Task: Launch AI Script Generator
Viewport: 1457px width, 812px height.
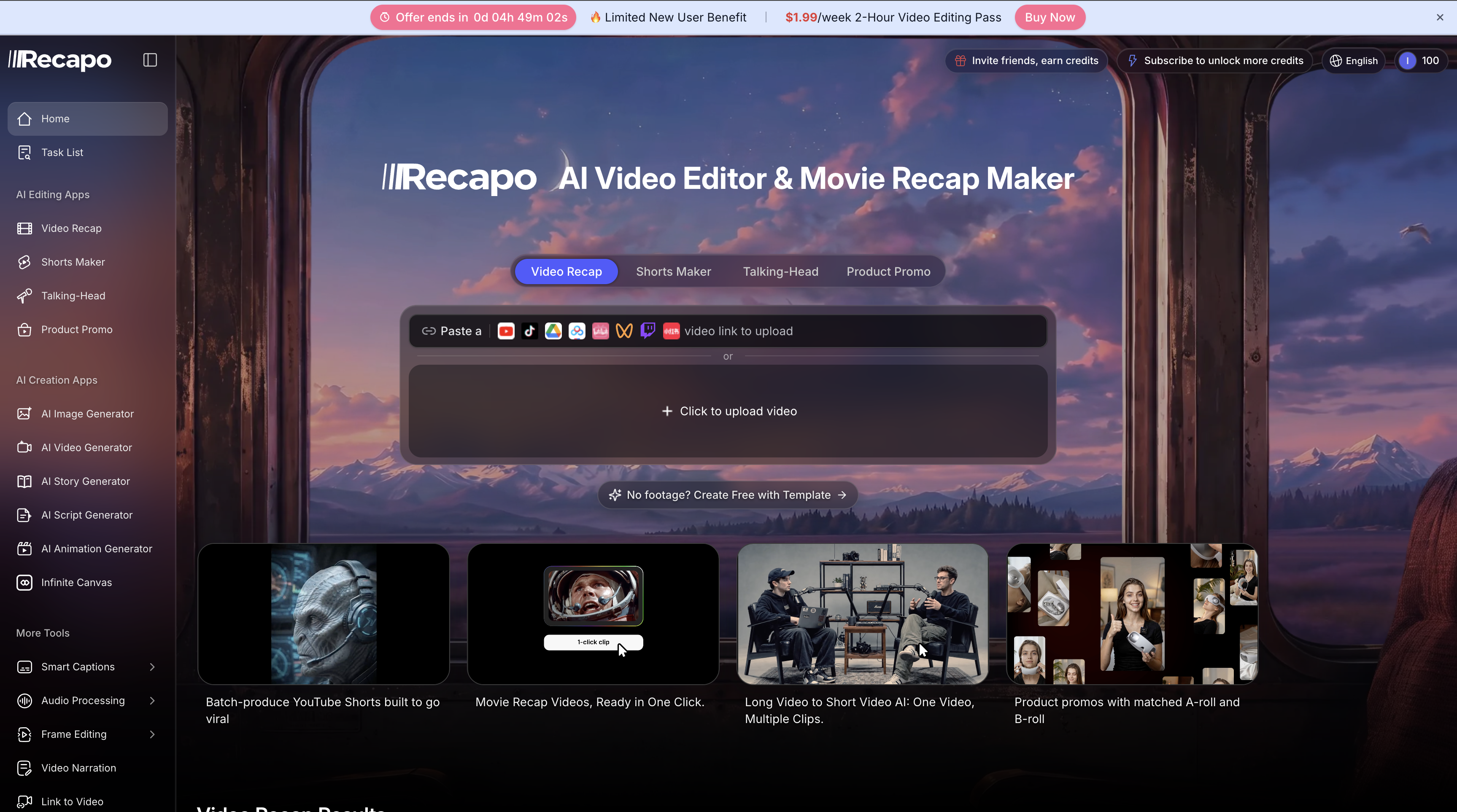Action: 88,515
